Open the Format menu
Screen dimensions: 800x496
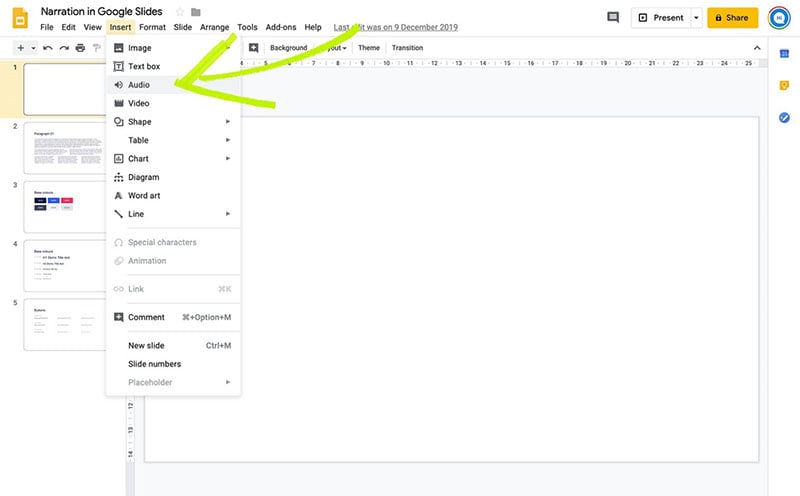click(152, 27)
